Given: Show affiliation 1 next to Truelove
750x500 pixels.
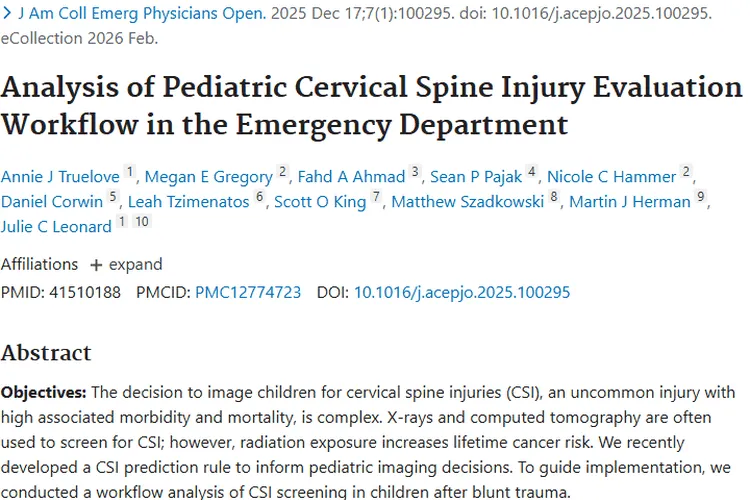Looking at the screenshot, I should click(x=129, y=173).
